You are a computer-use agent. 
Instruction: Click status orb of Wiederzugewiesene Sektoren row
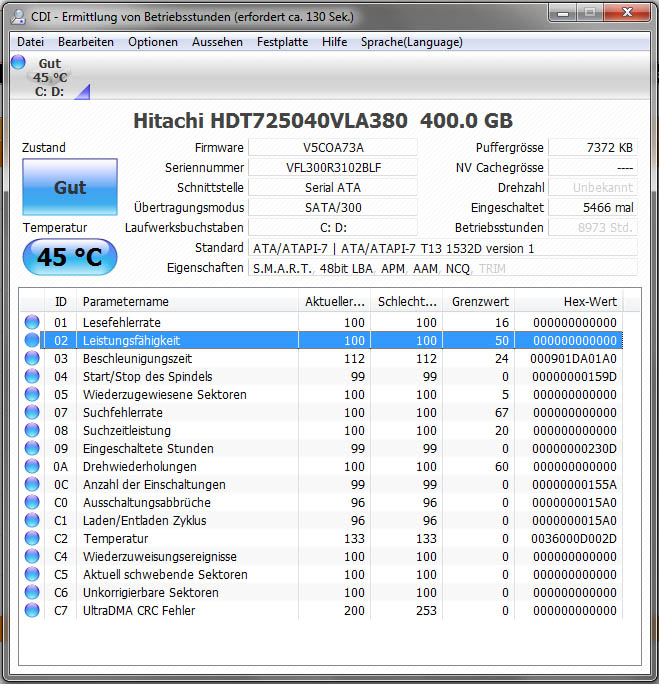32,394
